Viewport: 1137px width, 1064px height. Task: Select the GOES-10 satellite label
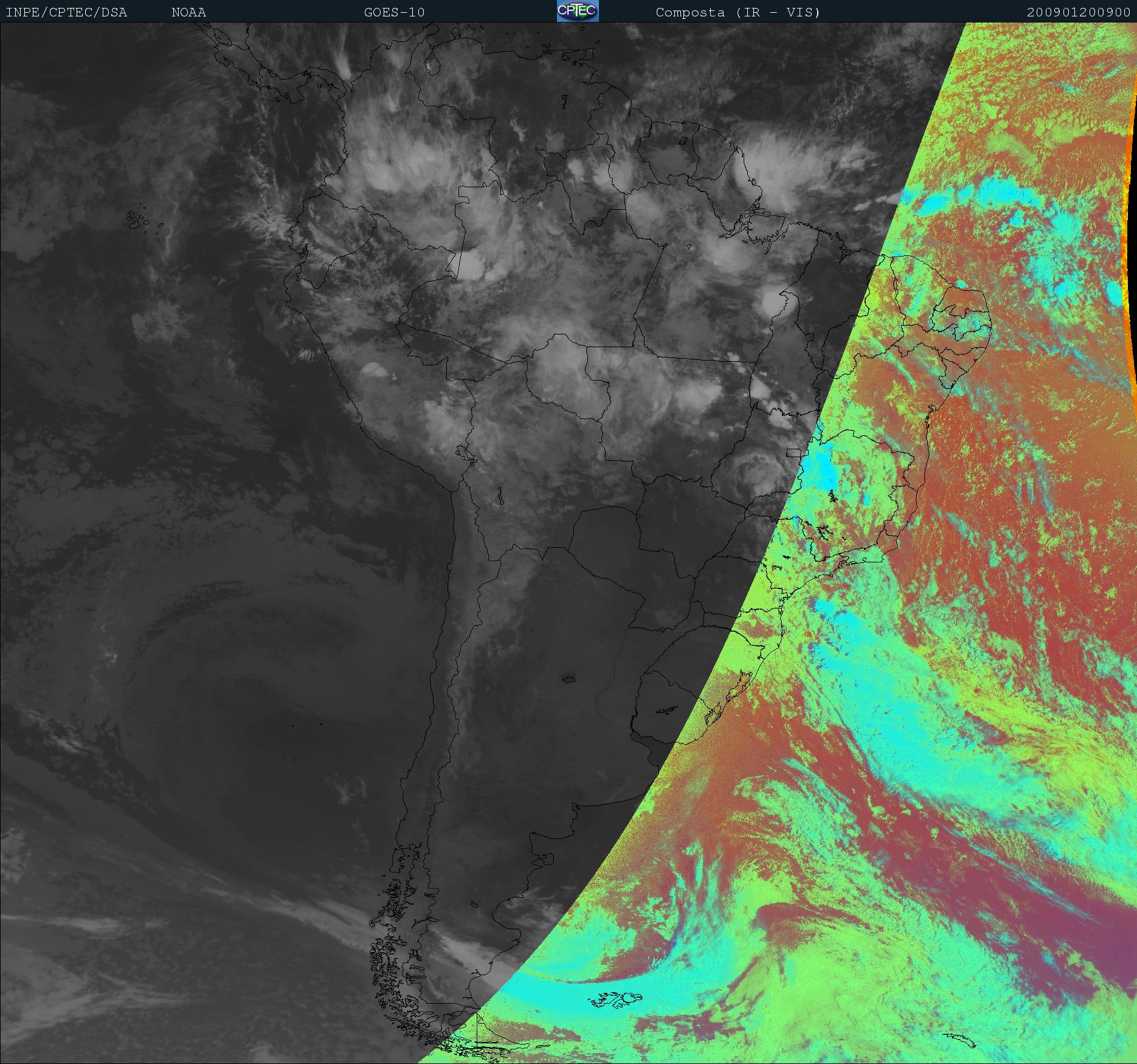[395, 13]
